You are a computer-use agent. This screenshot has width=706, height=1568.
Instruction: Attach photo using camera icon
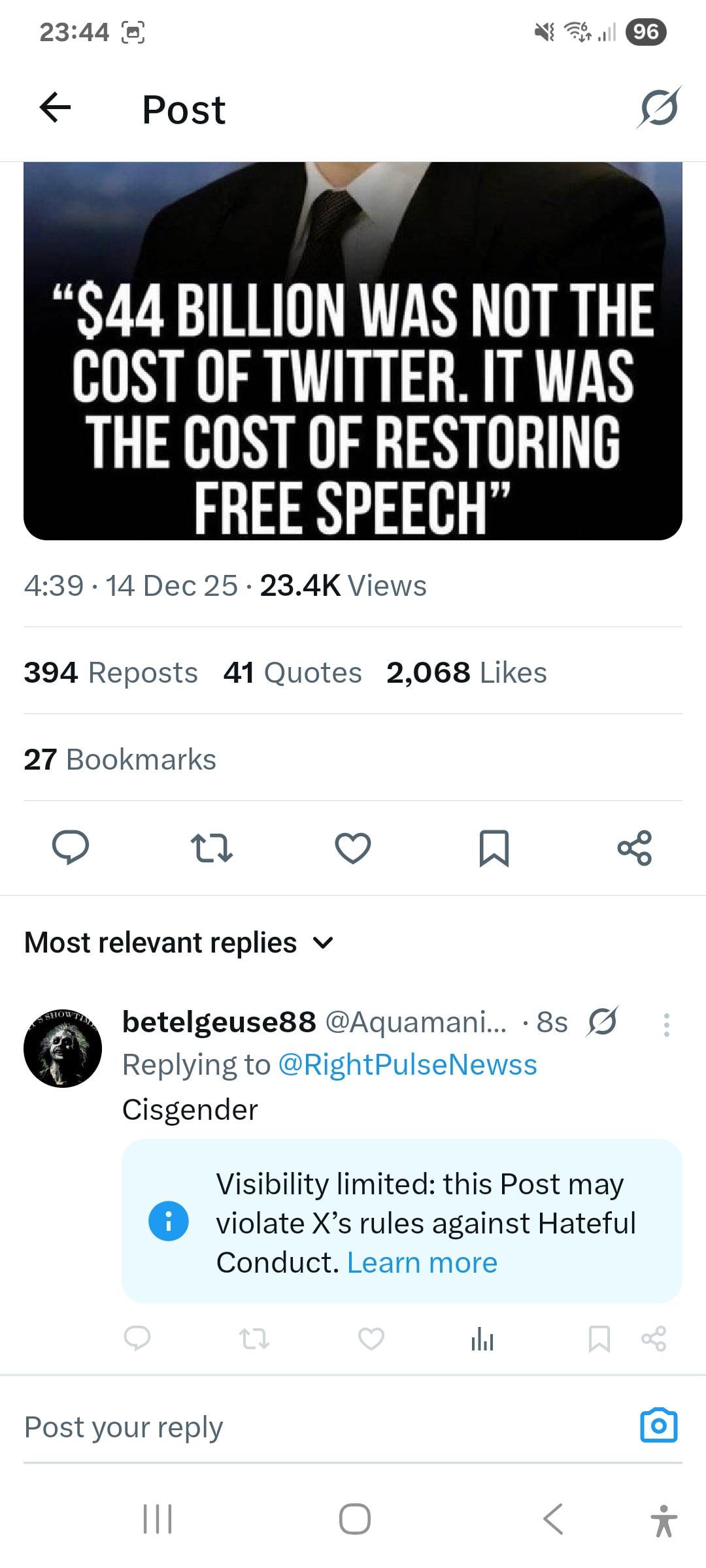(x=658, y=1426)
